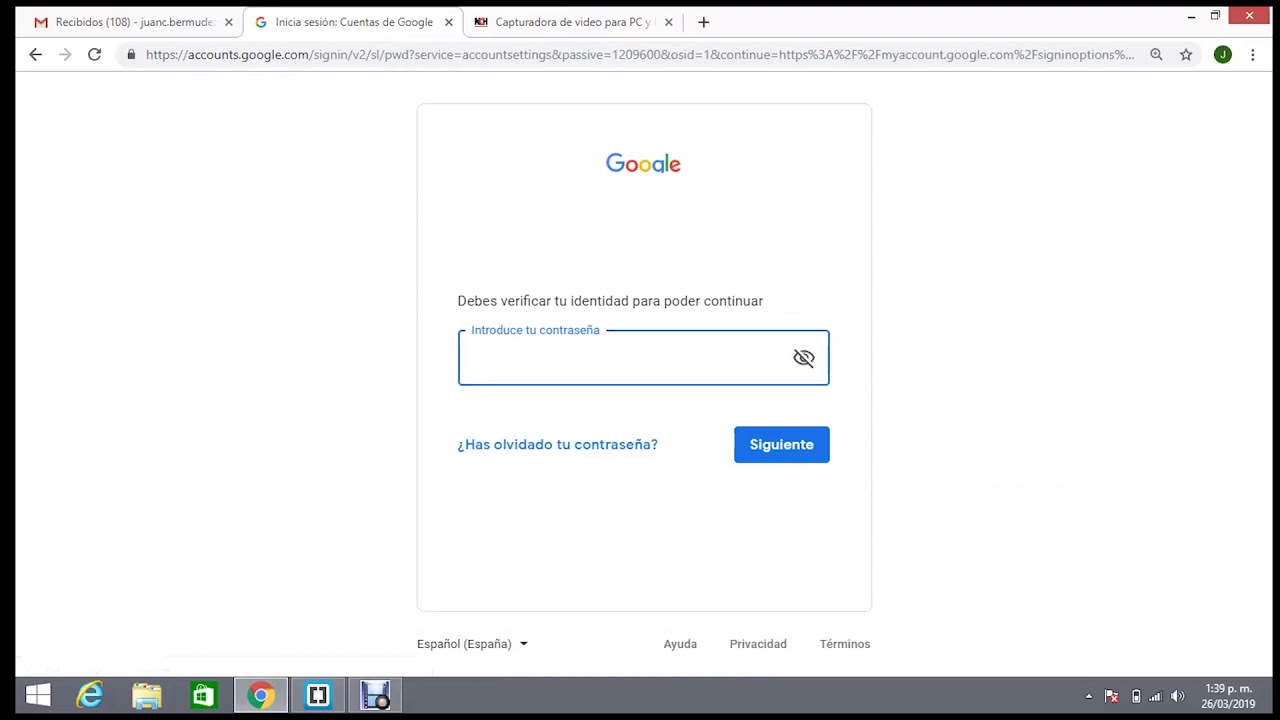This screenshot has width=1280, height=720.
Task: Open Internet Explorer from the taskbar
Action: (x=90, y=695)
